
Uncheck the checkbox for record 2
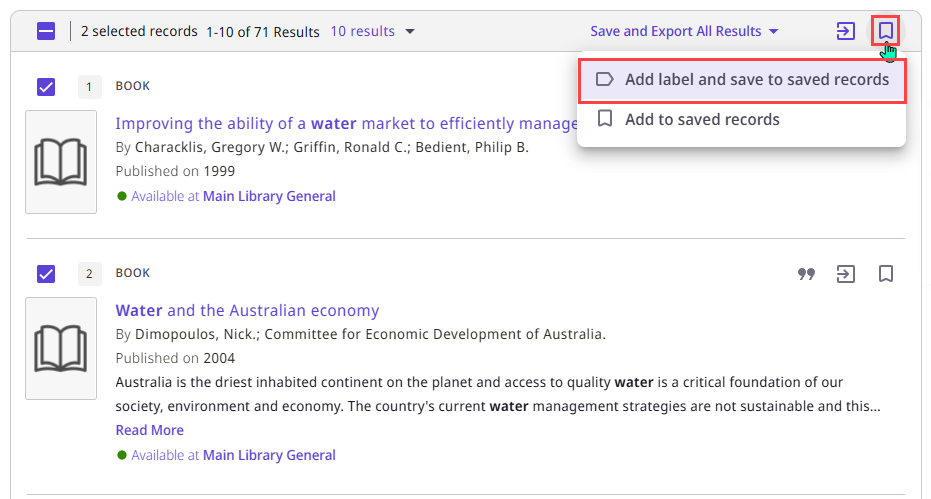[46, 274]
